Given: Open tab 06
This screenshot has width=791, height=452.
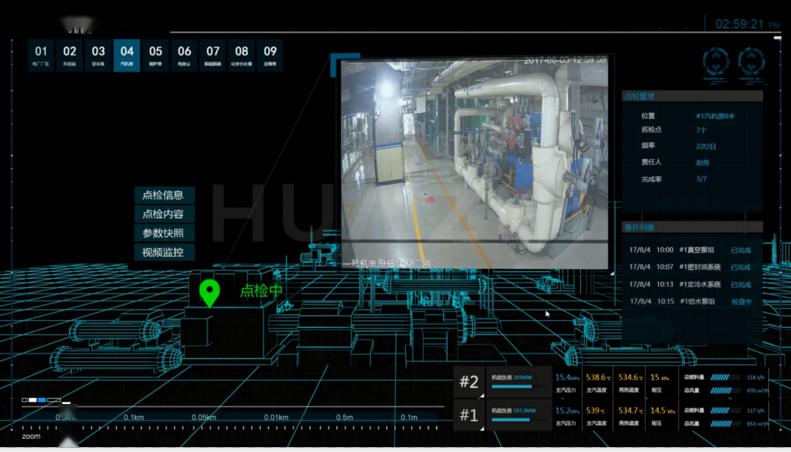Looking at the screenshot, I should [x=184, y=55].
